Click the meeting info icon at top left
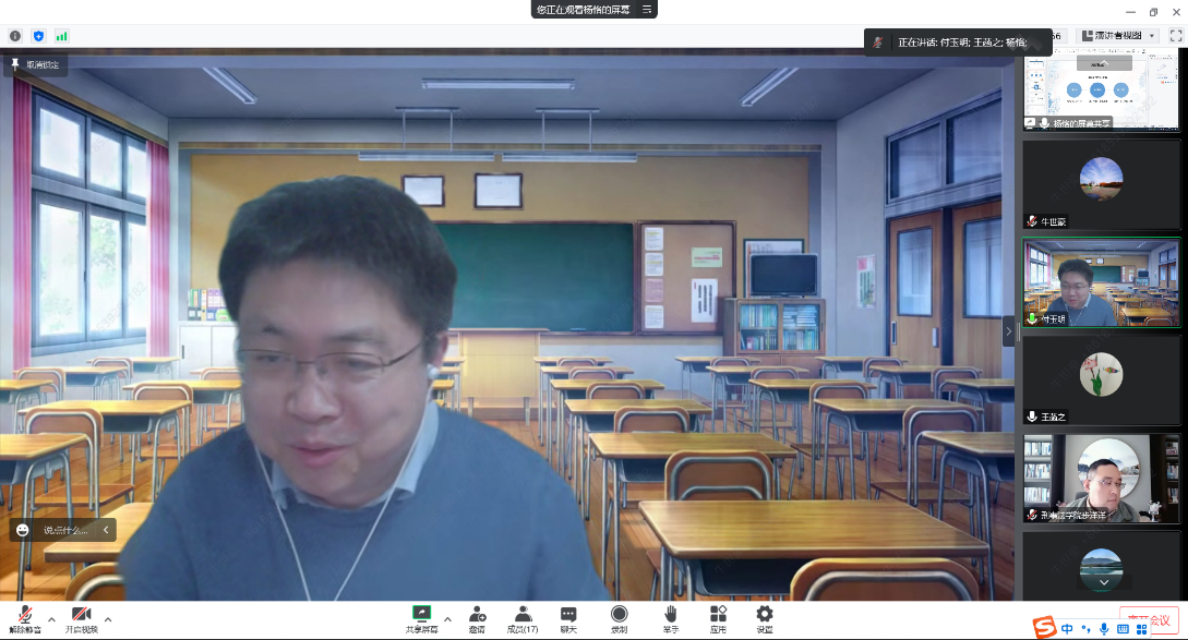The image size is (1188, 640). (x=15, y=36)
